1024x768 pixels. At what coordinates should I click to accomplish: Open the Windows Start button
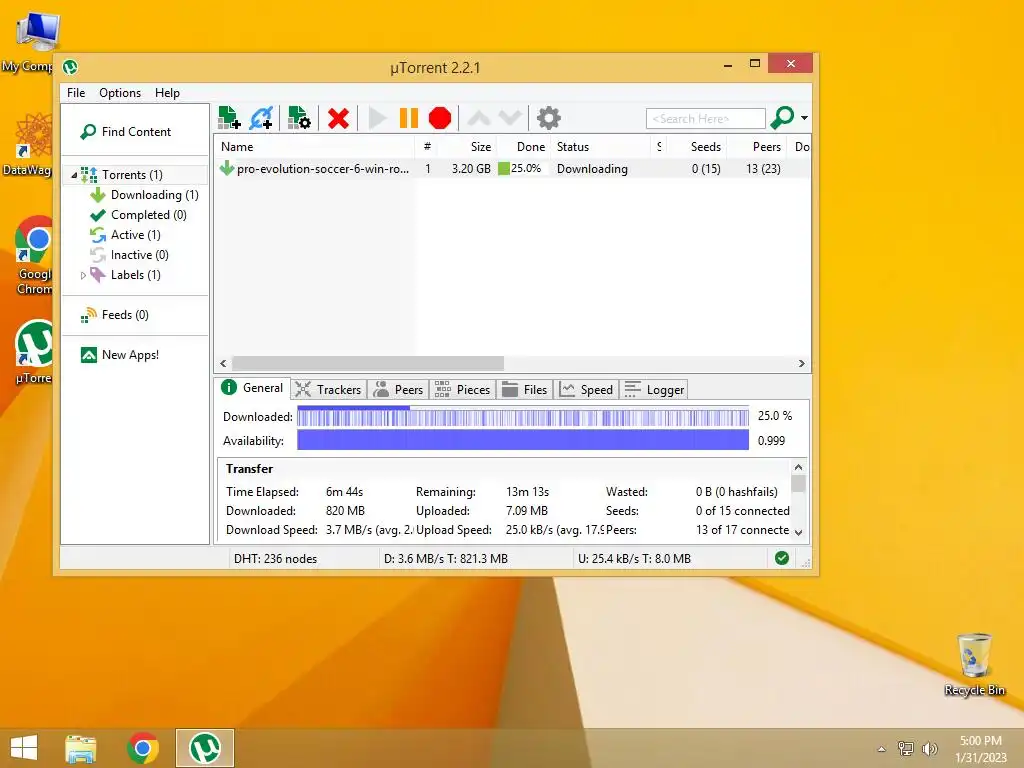point(24,748)
